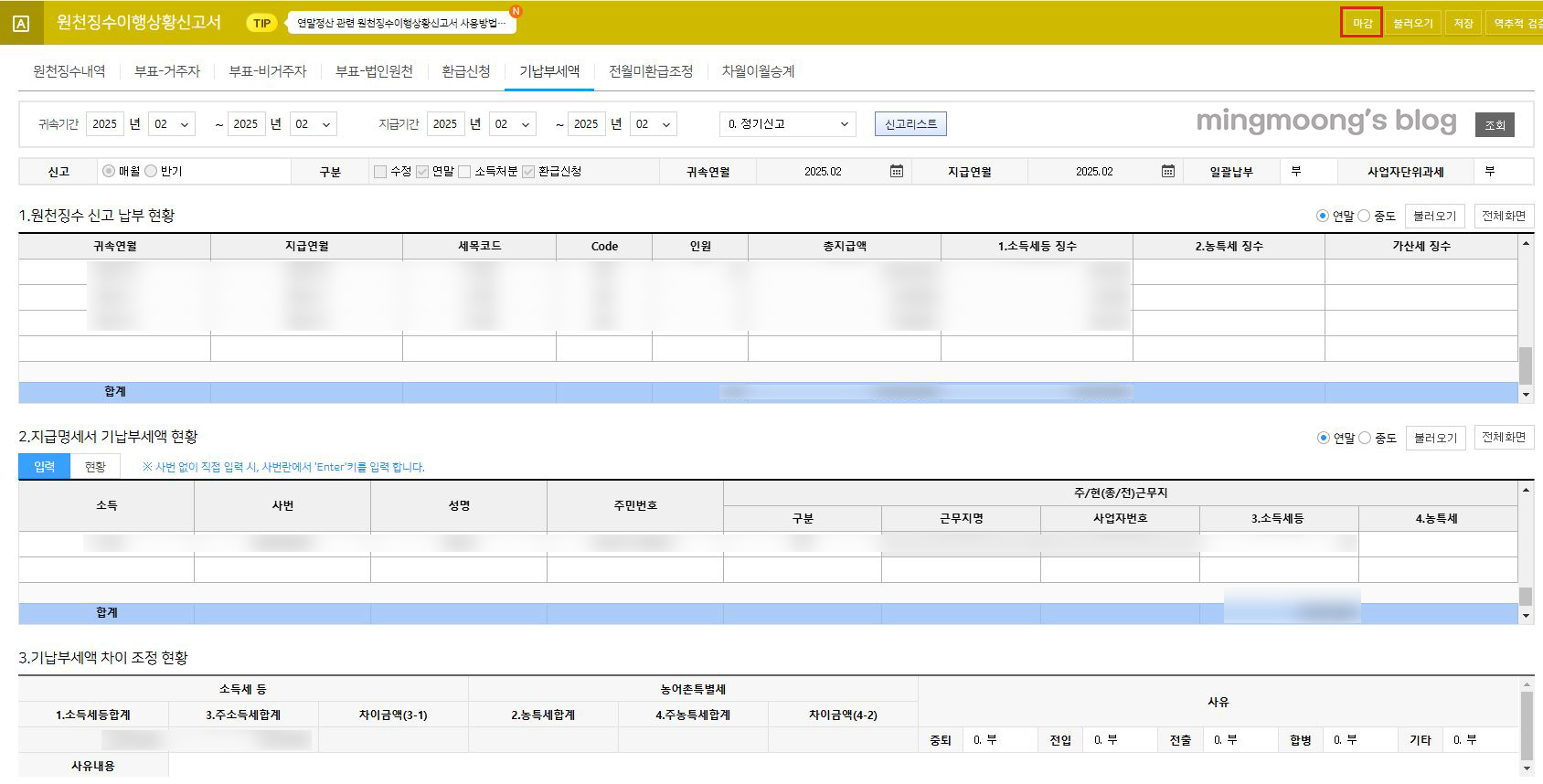Screen dimensions: 1543x784
Task: Open 귀속기간 end month dropdown
Action: click(313, 124)
